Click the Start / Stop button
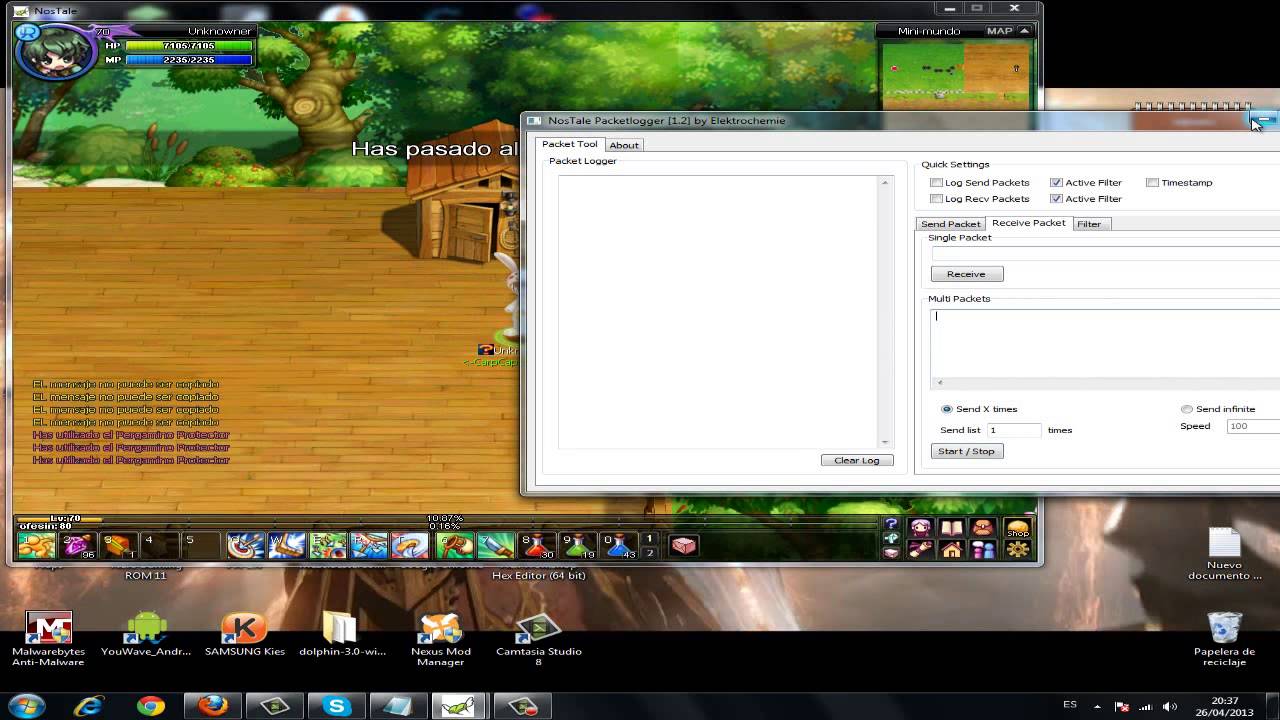1280x720 pixels. pos(966,451)
